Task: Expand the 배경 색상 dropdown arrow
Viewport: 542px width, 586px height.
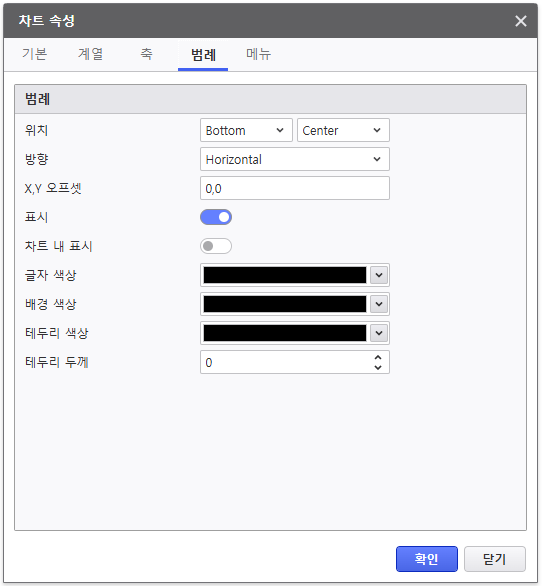Action: [x=379, y=304]
